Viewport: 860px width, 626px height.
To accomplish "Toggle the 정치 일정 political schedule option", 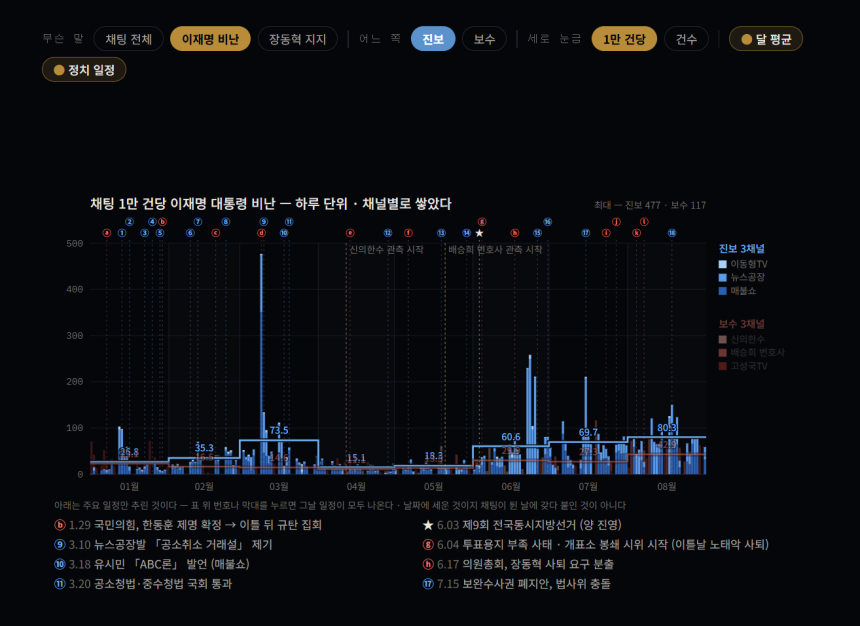I will point(84,70).
